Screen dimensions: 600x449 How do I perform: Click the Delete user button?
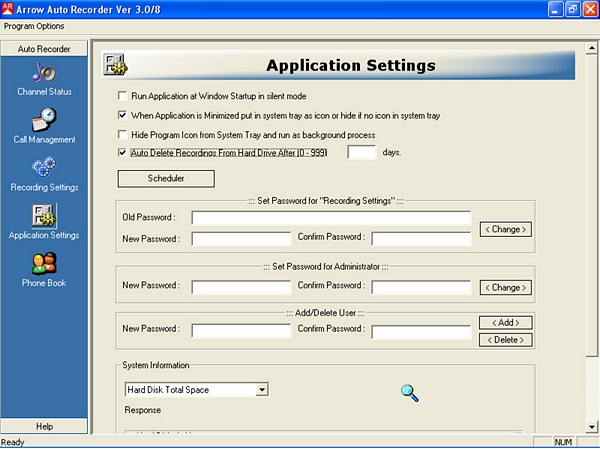coord(505,340)
